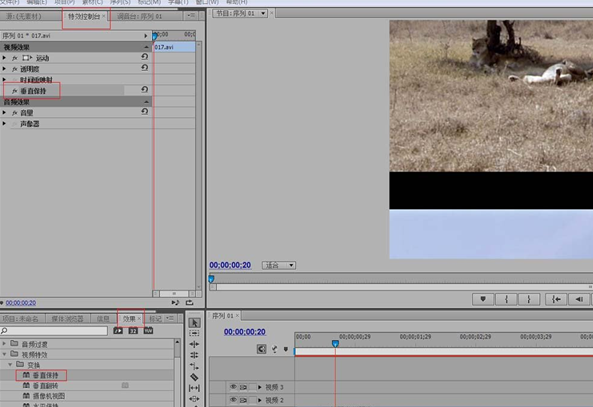
Task: Click the Go to In point button
Action: (556, 299)
